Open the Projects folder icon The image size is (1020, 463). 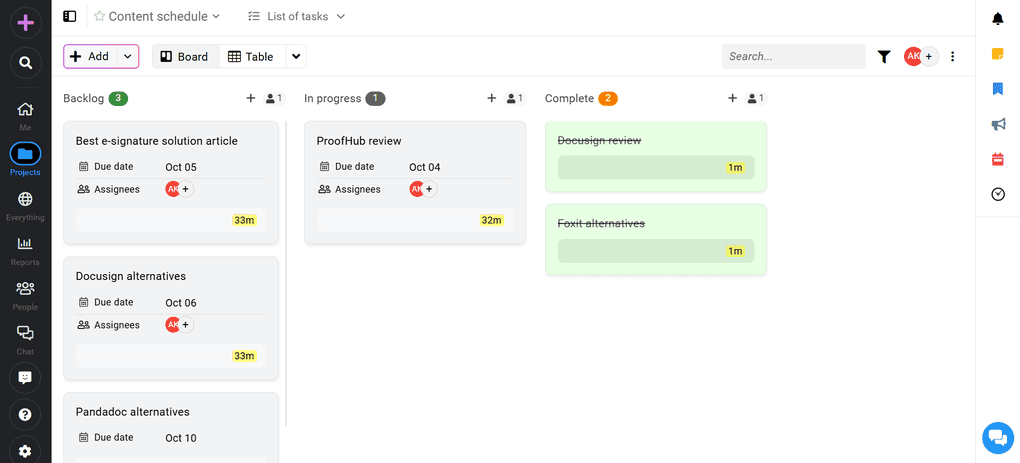tap(25, 154)
